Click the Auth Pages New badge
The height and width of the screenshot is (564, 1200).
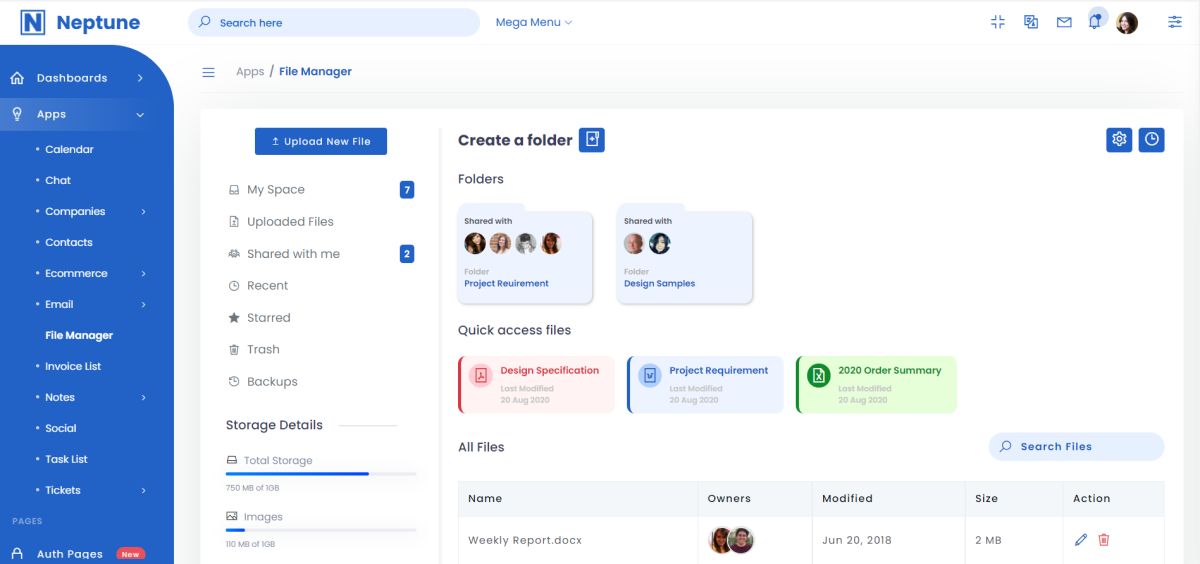tap(130, 554)
